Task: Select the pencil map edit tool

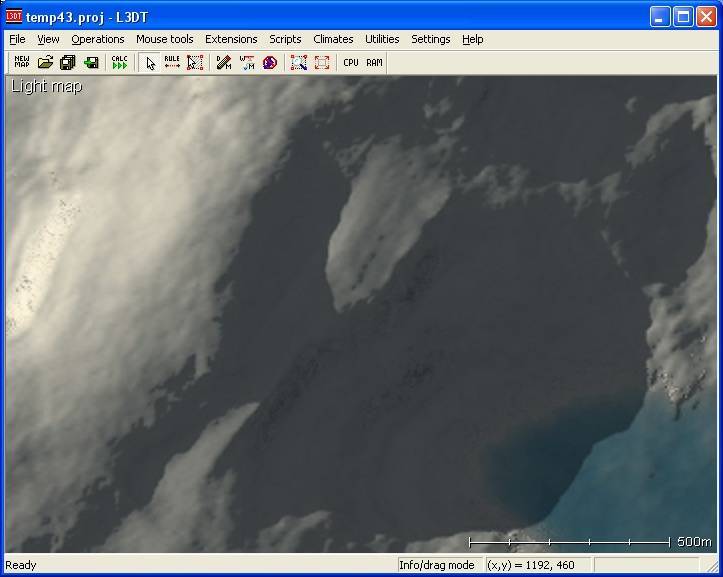Action: [x=224, y=62]
